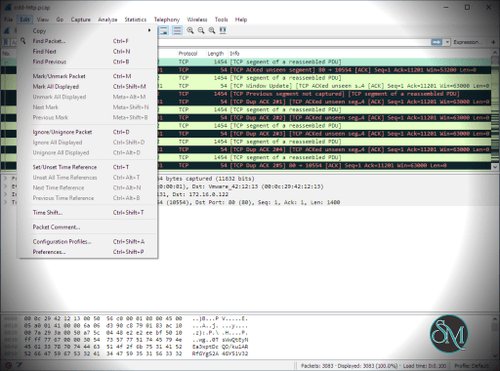Screen dimensions: 500x371
Task: Toggle auto-scroll in live capture icon
Action: click(164, 30)
